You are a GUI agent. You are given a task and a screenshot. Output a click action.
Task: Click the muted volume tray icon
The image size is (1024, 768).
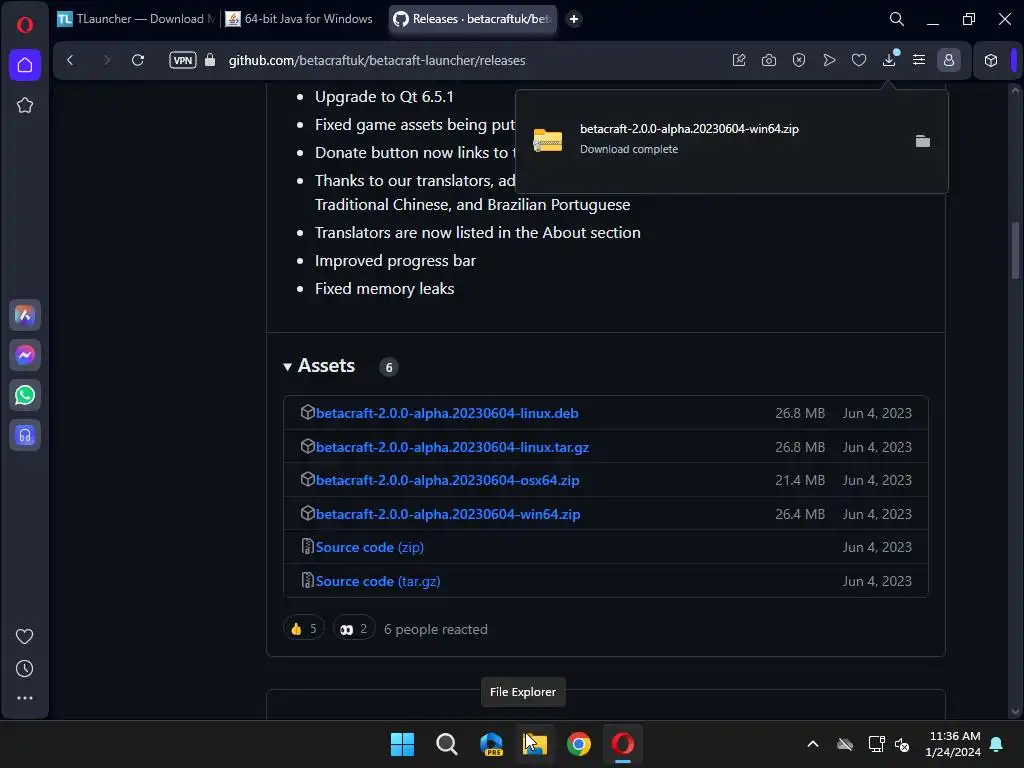902,744
